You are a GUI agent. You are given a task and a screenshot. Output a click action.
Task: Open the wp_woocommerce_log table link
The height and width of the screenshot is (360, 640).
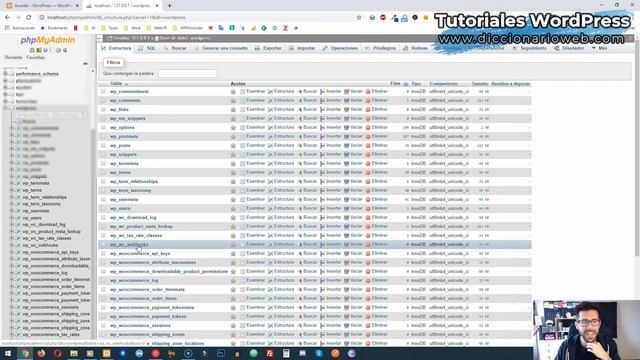click(134, 280)
